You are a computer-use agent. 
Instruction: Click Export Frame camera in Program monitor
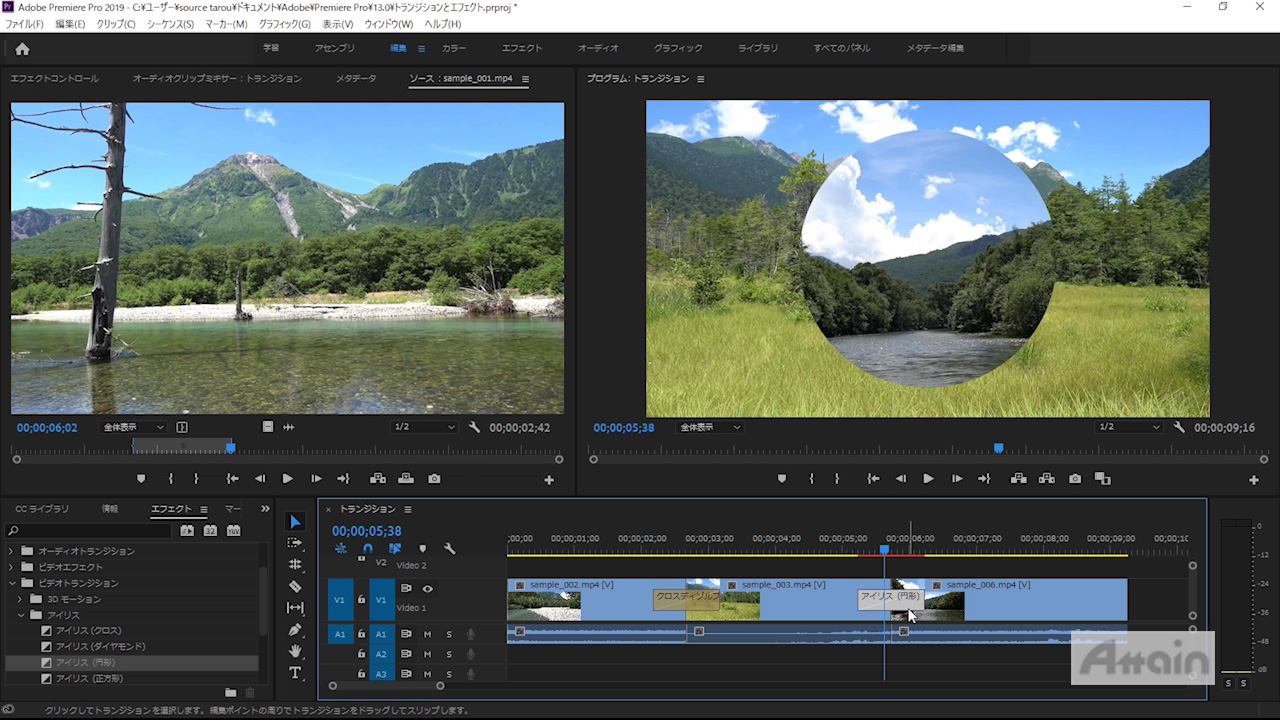pyautogui.click(x=1075, y=479)
